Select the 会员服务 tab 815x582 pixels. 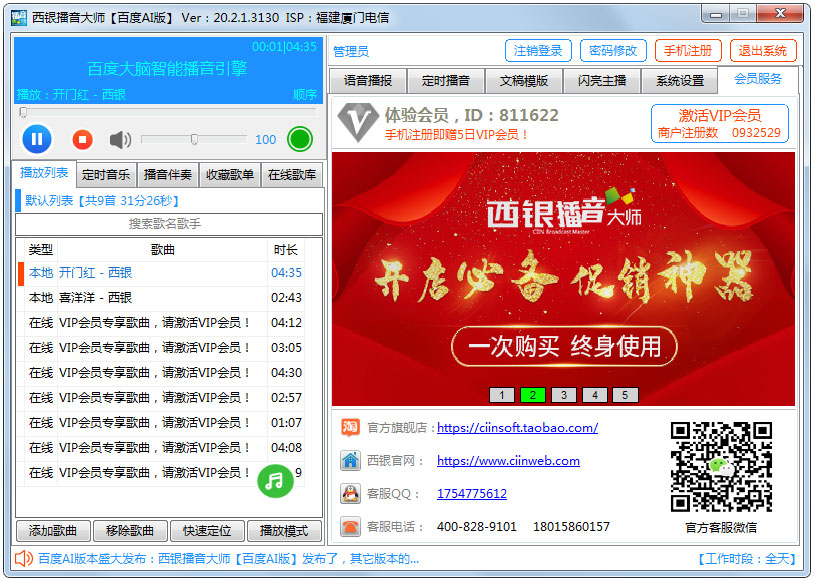(758, 79)
